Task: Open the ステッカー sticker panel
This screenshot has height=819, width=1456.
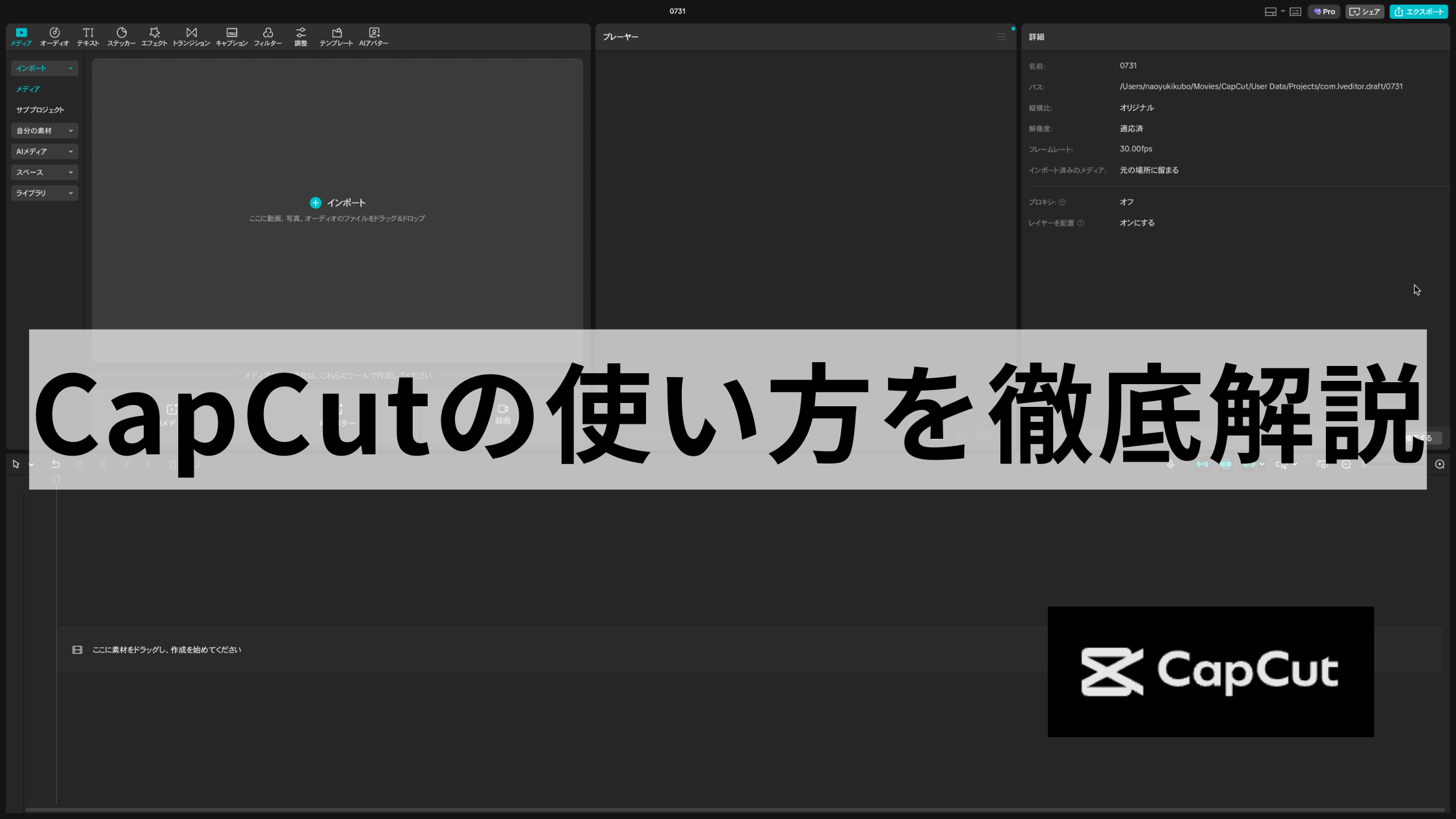Action: (122, 37)
